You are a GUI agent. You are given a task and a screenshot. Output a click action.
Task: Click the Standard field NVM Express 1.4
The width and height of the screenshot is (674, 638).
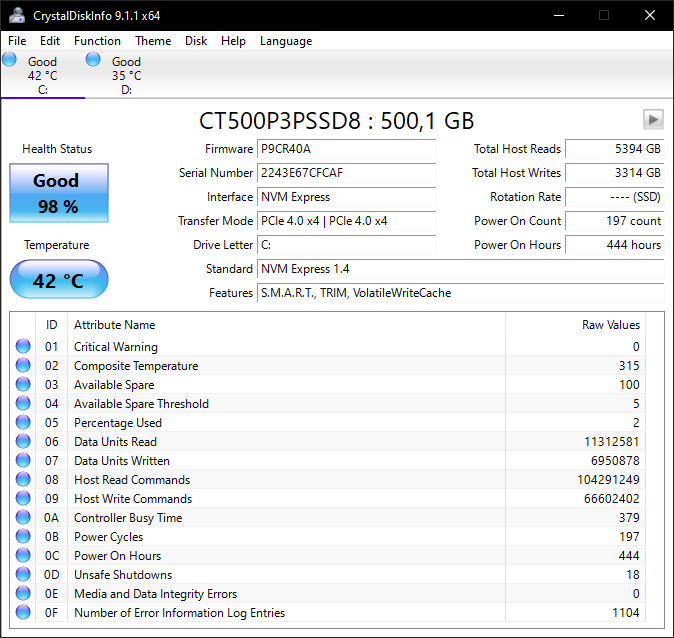[x=461, y=269]
